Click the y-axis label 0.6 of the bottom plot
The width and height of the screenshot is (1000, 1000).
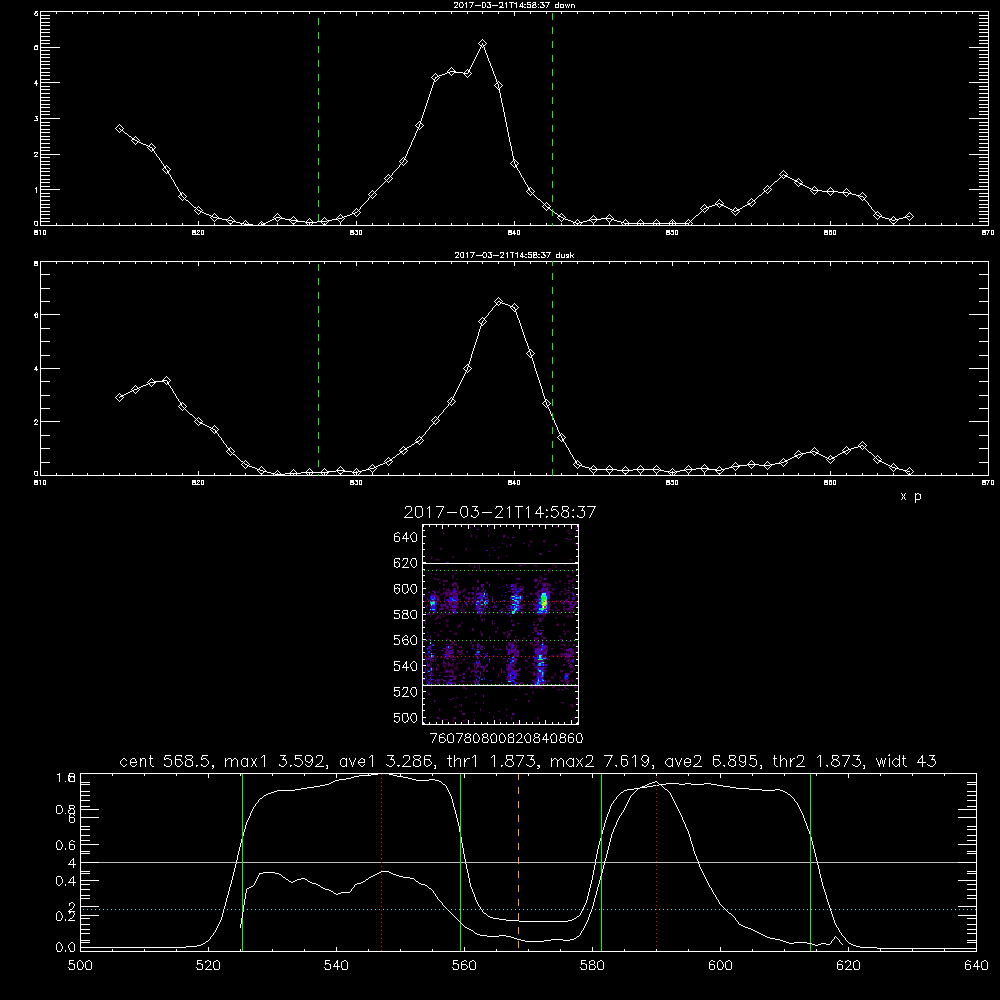[x=66, y=845]
